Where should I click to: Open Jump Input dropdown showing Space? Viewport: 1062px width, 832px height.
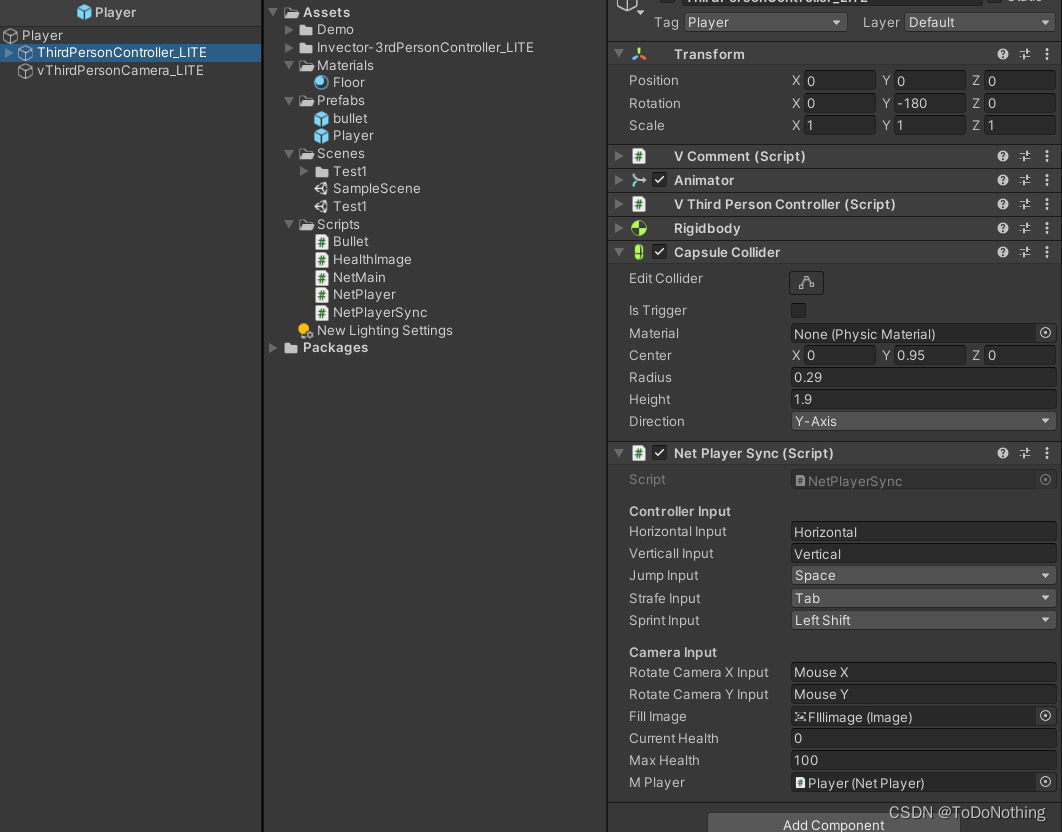point(922,576)
